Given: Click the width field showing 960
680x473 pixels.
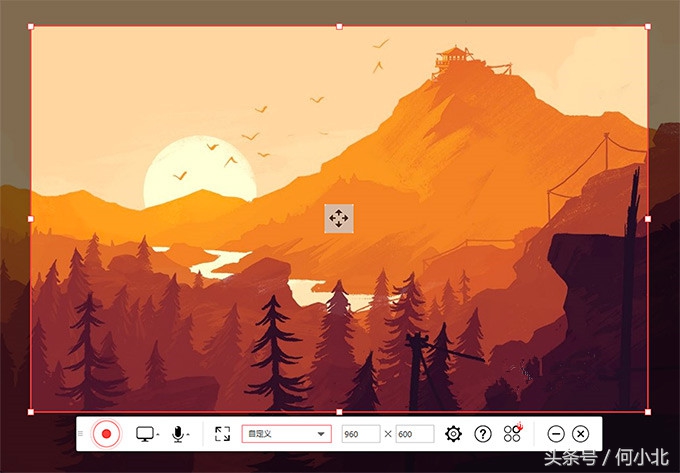Looking at the screenshot, I should (x=361, y=434).
